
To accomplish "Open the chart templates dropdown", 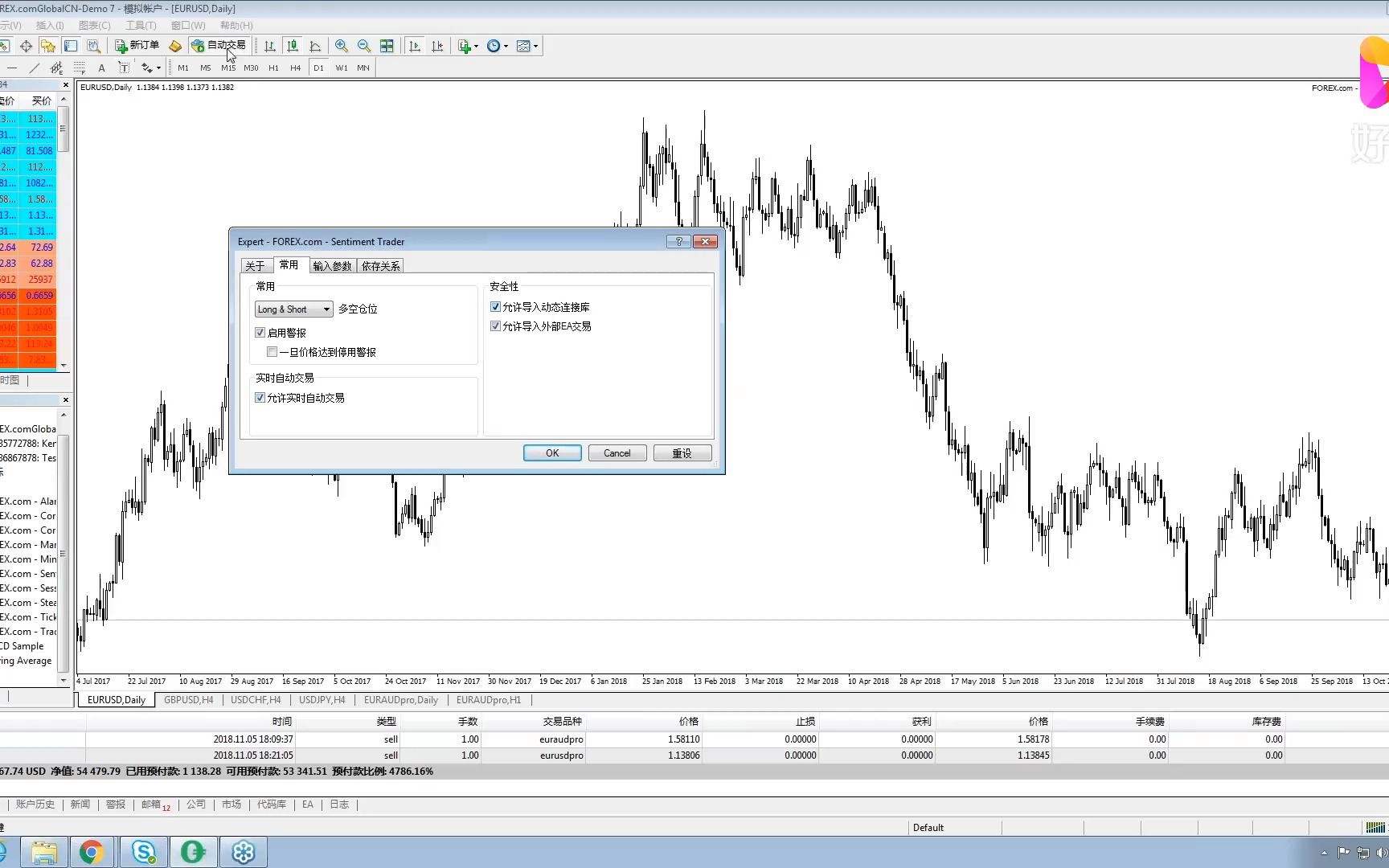I will click(527, 46).
